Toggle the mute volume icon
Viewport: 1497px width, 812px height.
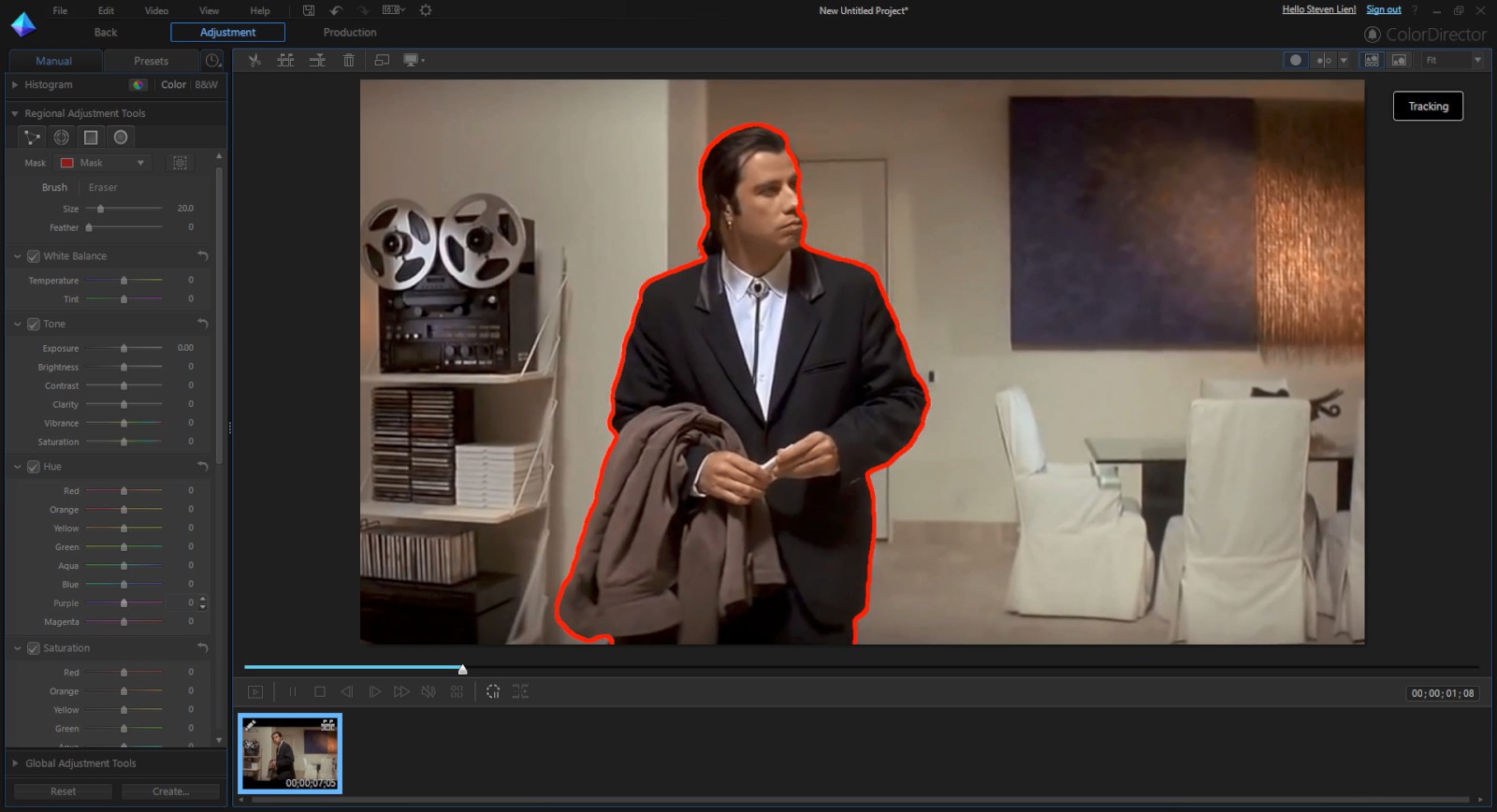point(429,692)
